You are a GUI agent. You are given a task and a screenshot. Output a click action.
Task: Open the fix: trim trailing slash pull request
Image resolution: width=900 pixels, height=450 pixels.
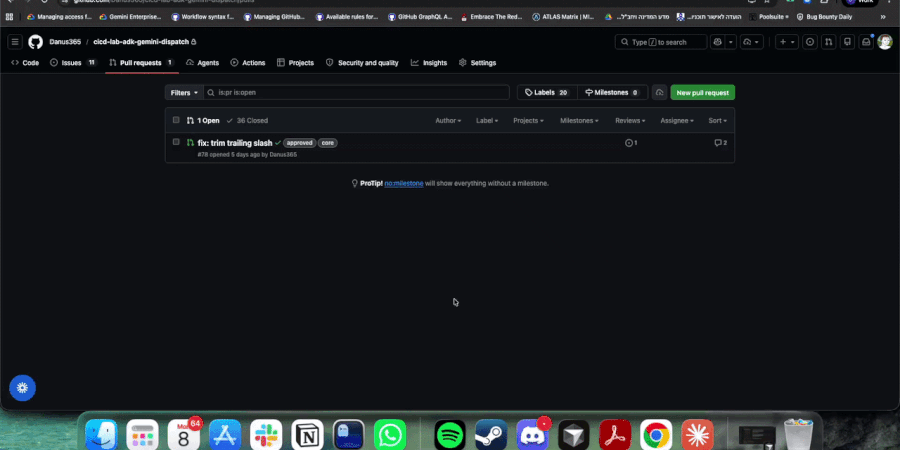(235, 143)
